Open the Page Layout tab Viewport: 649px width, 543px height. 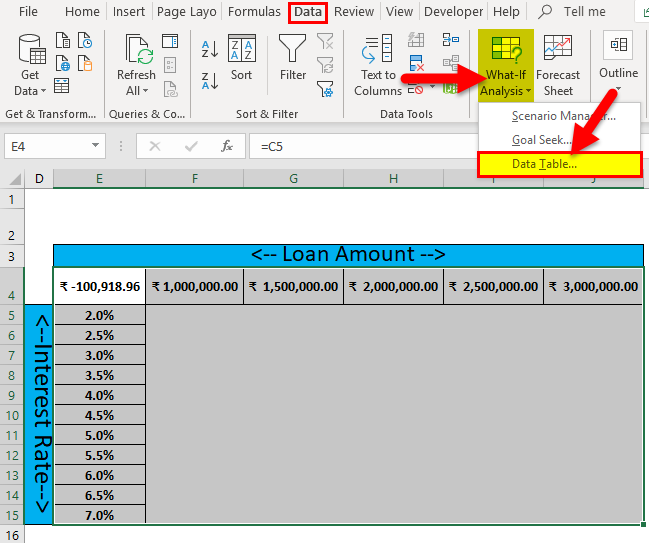tap(186, 12)
